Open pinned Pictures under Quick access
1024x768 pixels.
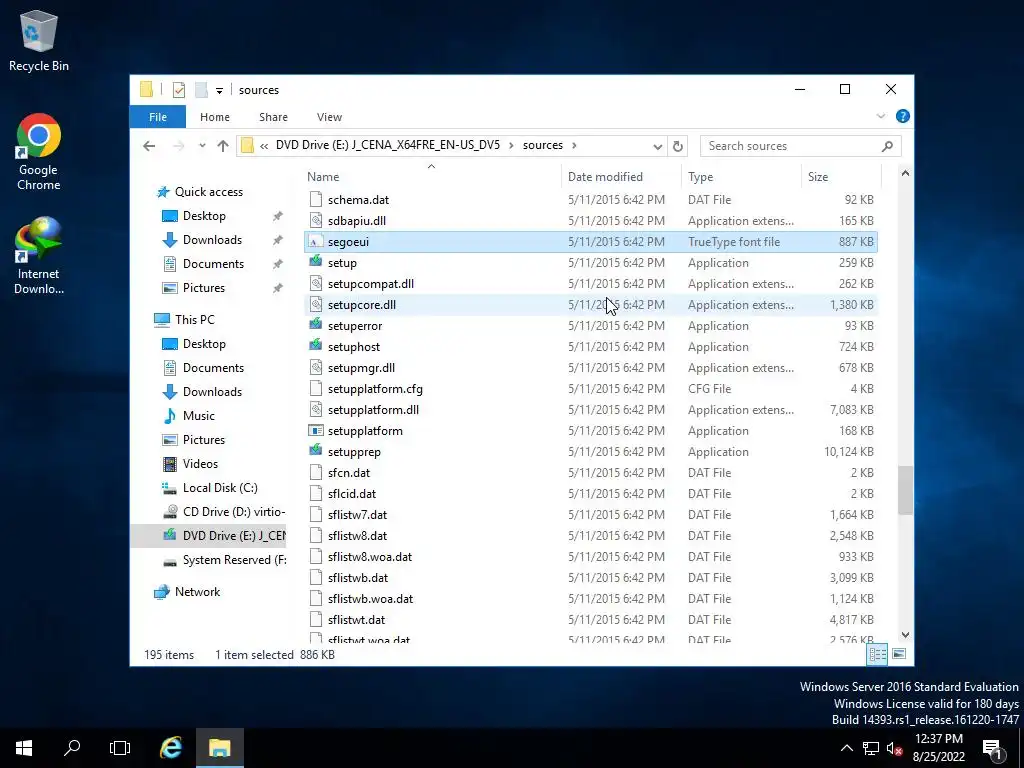click(x=203, y=288)
